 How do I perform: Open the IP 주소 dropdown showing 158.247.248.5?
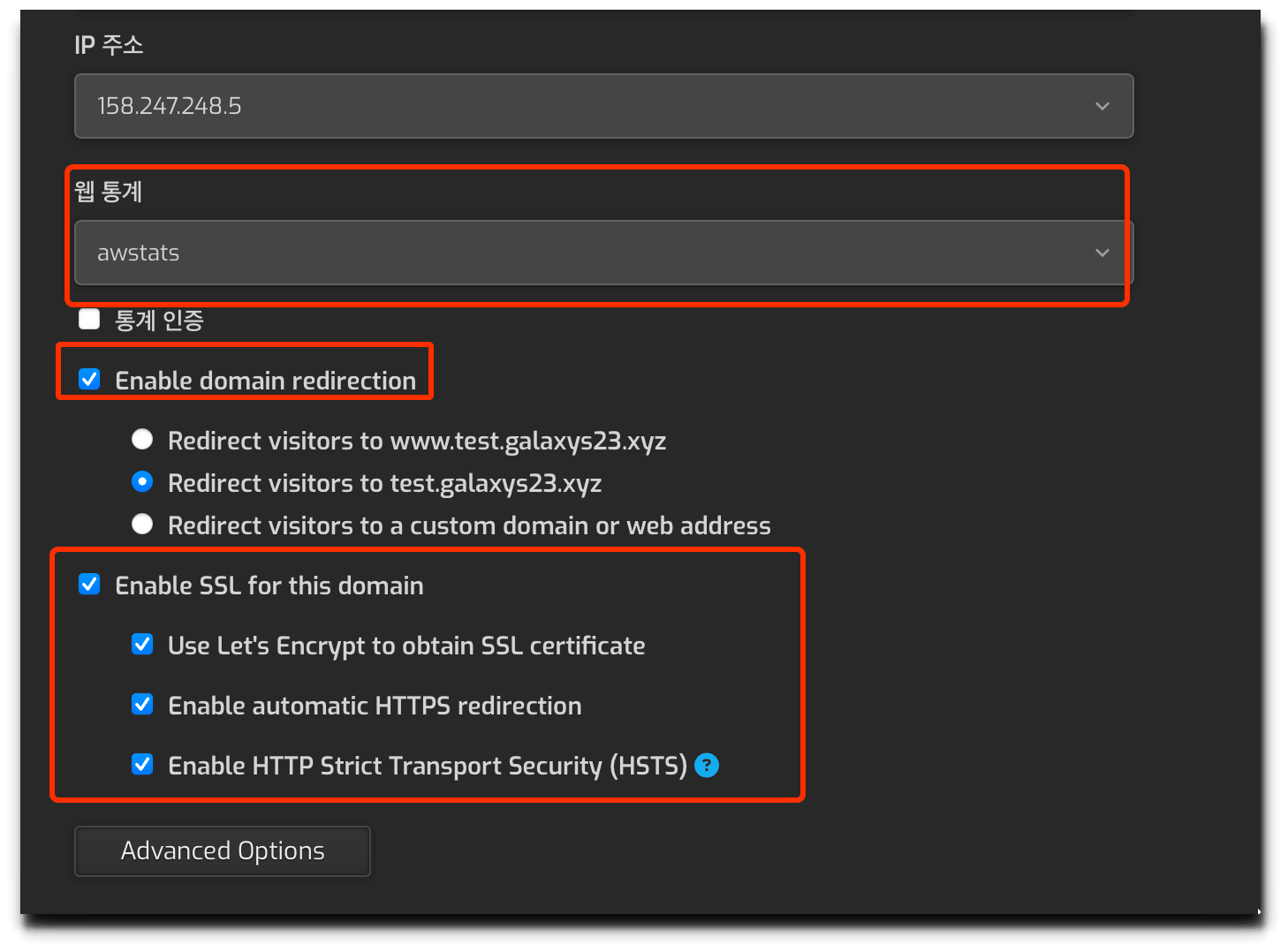click(603, 106)
